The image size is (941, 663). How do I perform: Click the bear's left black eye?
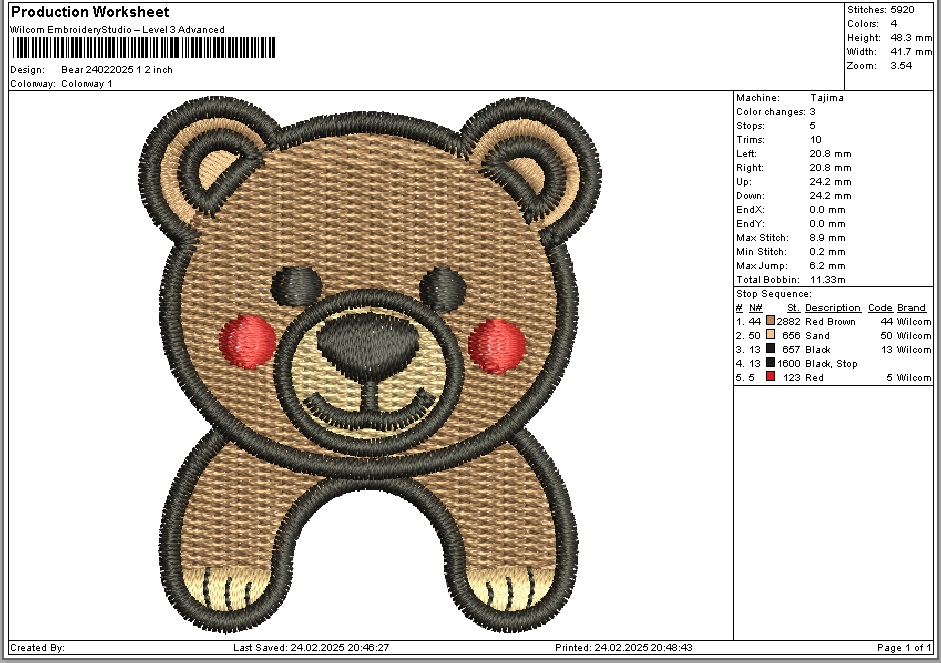298,286
